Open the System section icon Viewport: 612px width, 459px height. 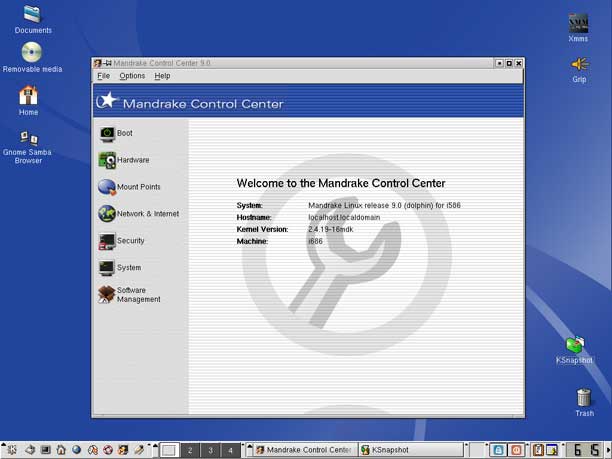pyautogui.click(x=107, y=268)
